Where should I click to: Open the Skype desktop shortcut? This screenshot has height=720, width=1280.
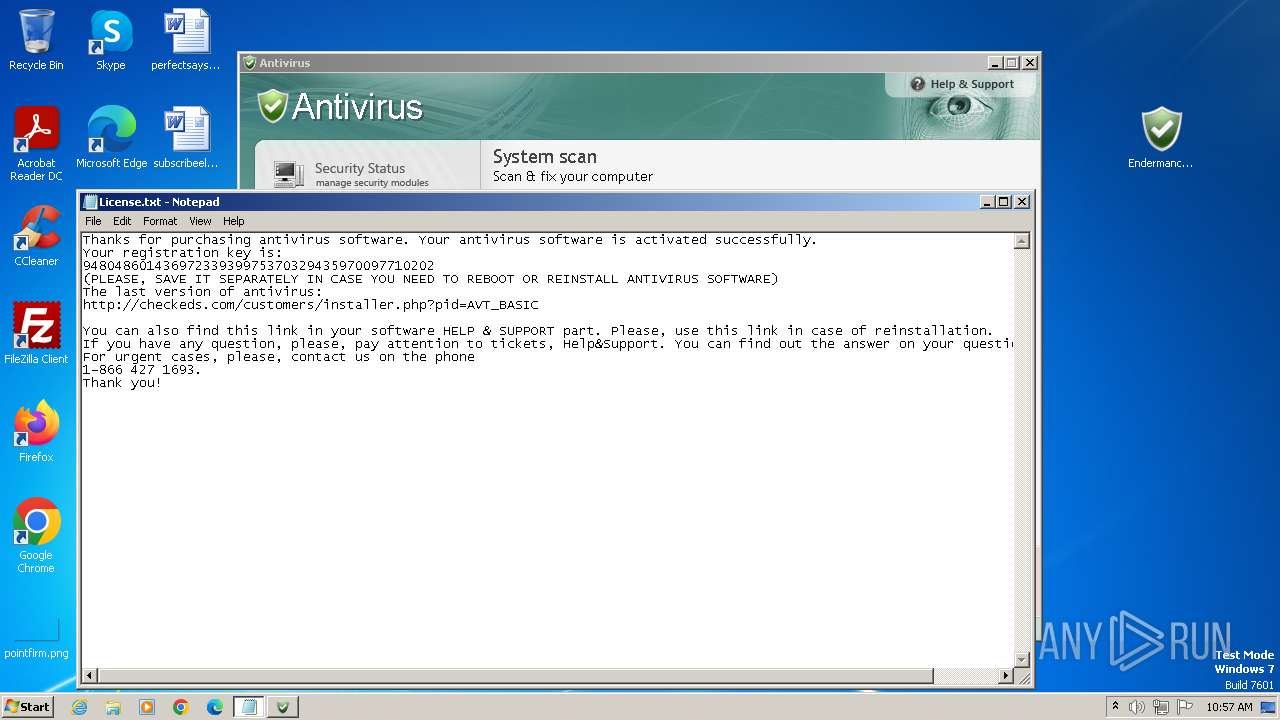110,40
